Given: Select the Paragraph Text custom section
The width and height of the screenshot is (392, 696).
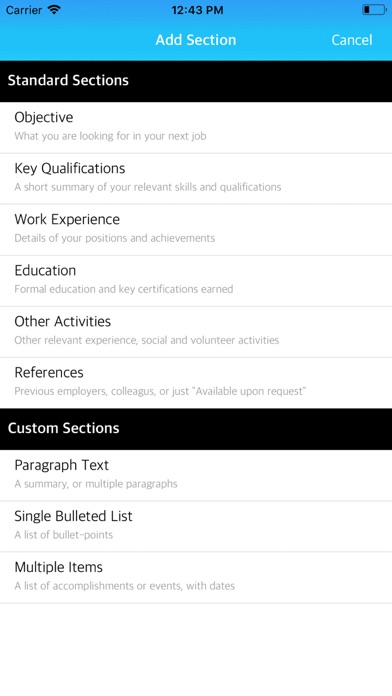Looking at the screenshot, I should (196, 475).
